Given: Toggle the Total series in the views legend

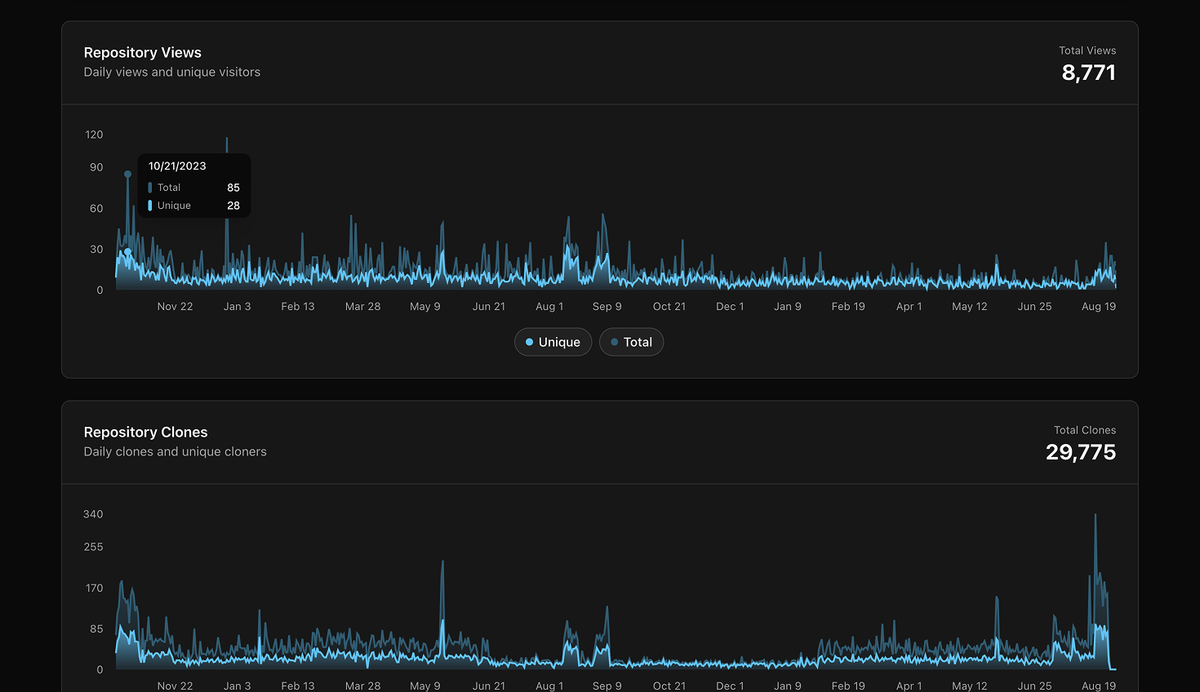Looking at the screenshot, I should coord(631,341).
